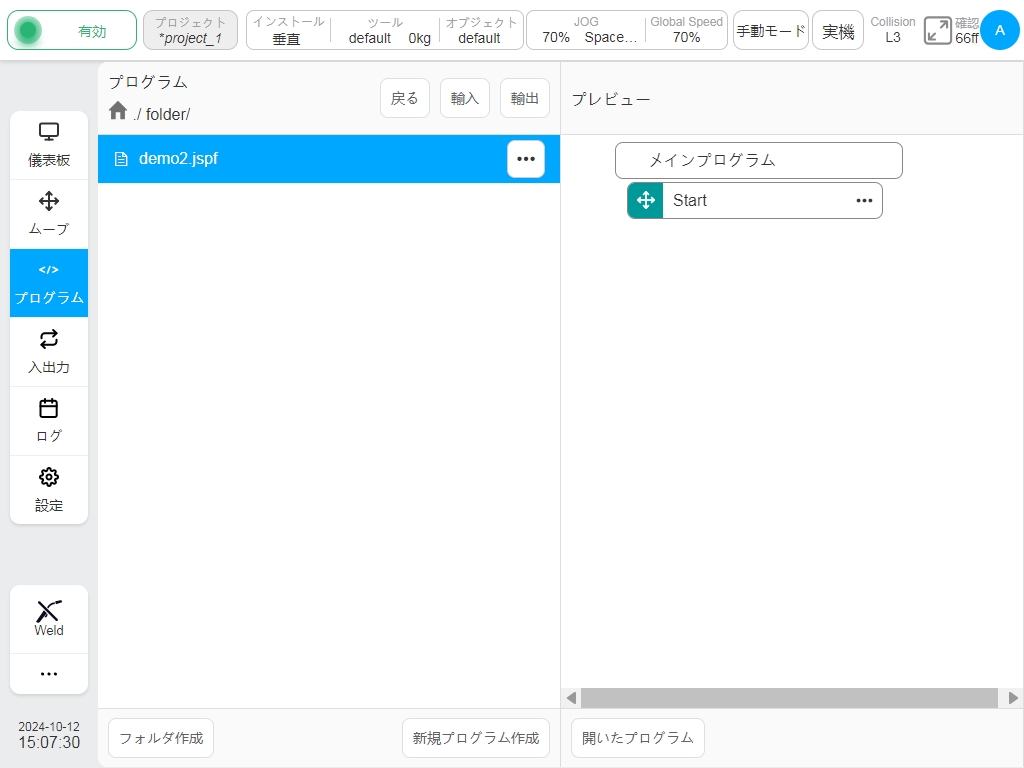Open the user avatar A menu
The height and width of the screenshot is (768, 1024).
(1000, 30)
